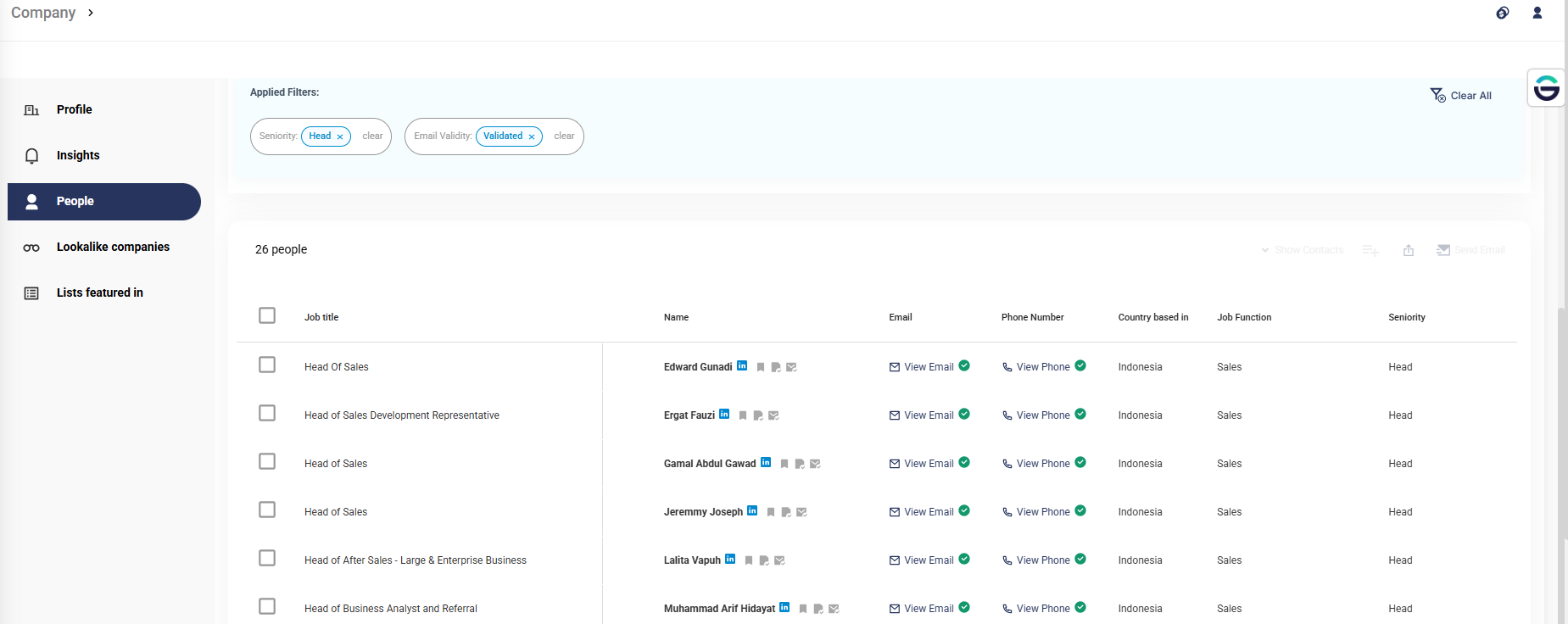Check Jeremmy Joseph's row checkbox

267,510
